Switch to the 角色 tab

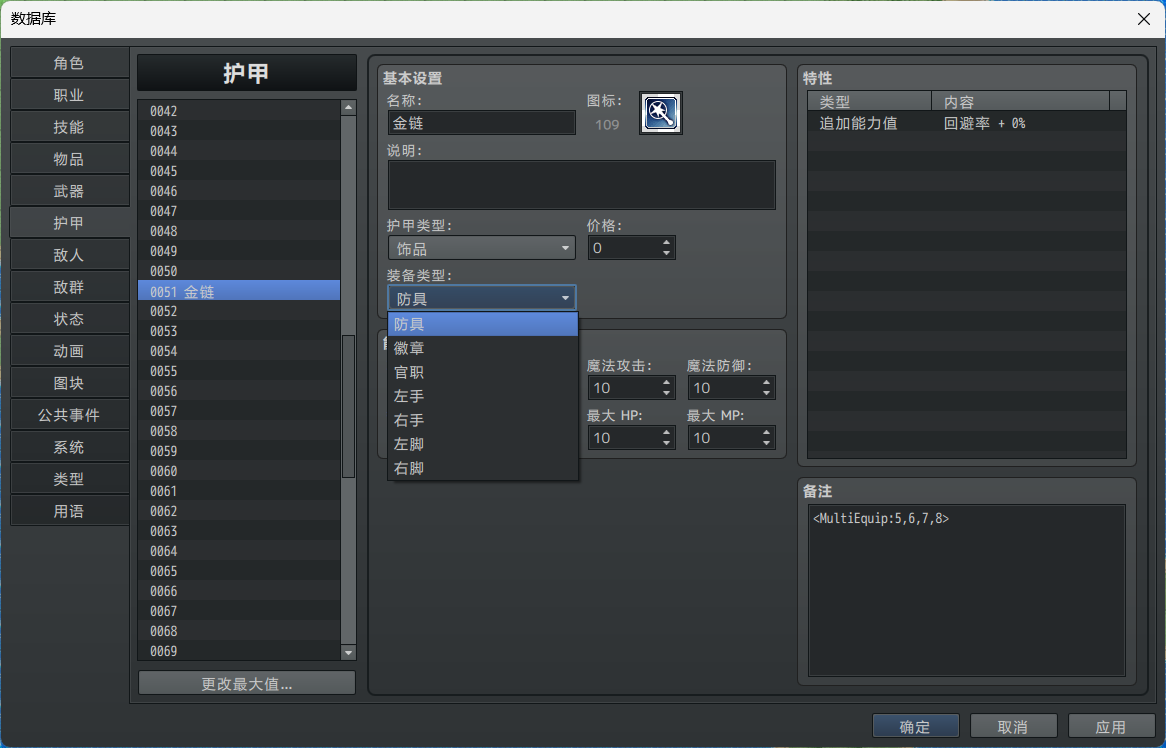click(69, 63)
